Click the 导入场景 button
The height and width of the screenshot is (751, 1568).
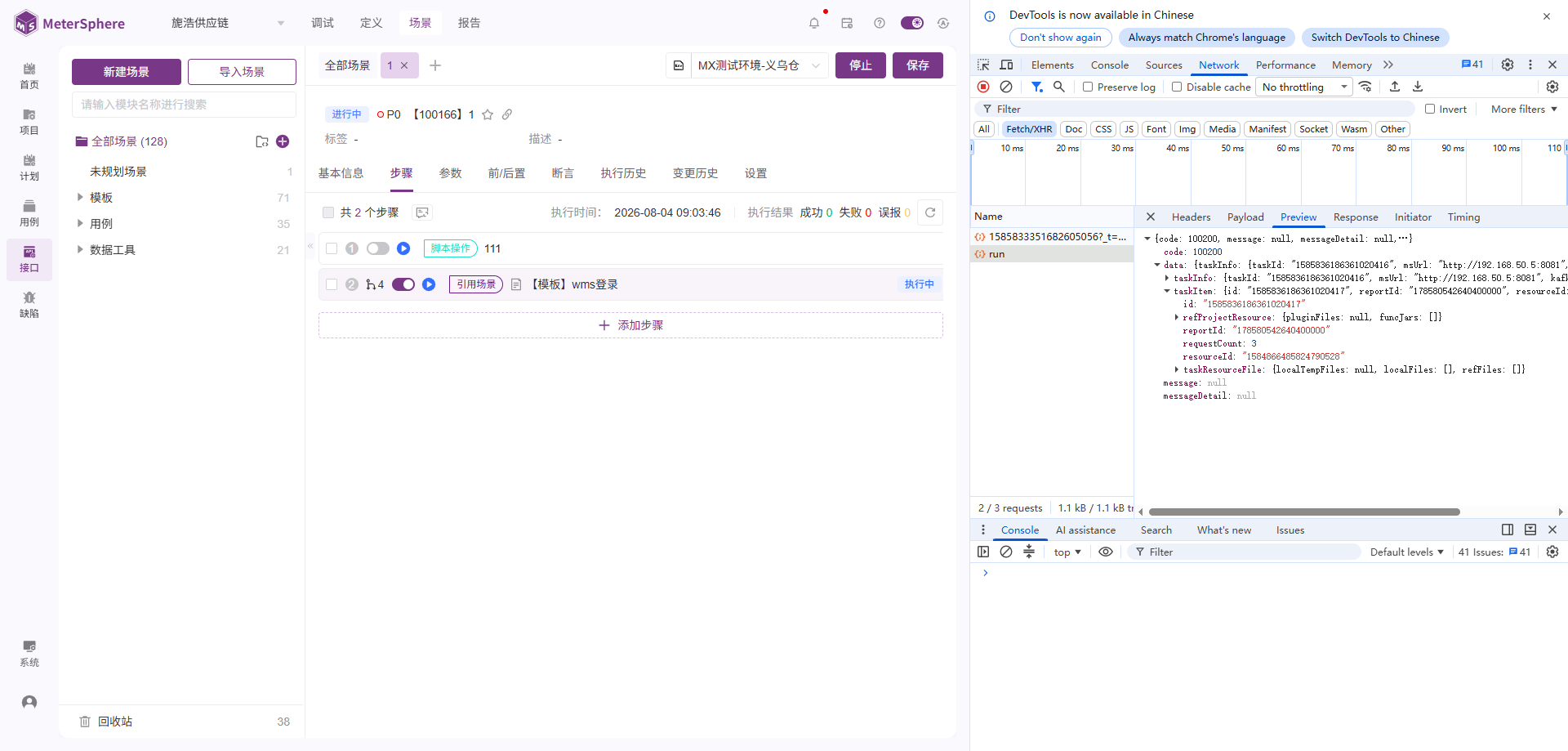pos(242,72)
